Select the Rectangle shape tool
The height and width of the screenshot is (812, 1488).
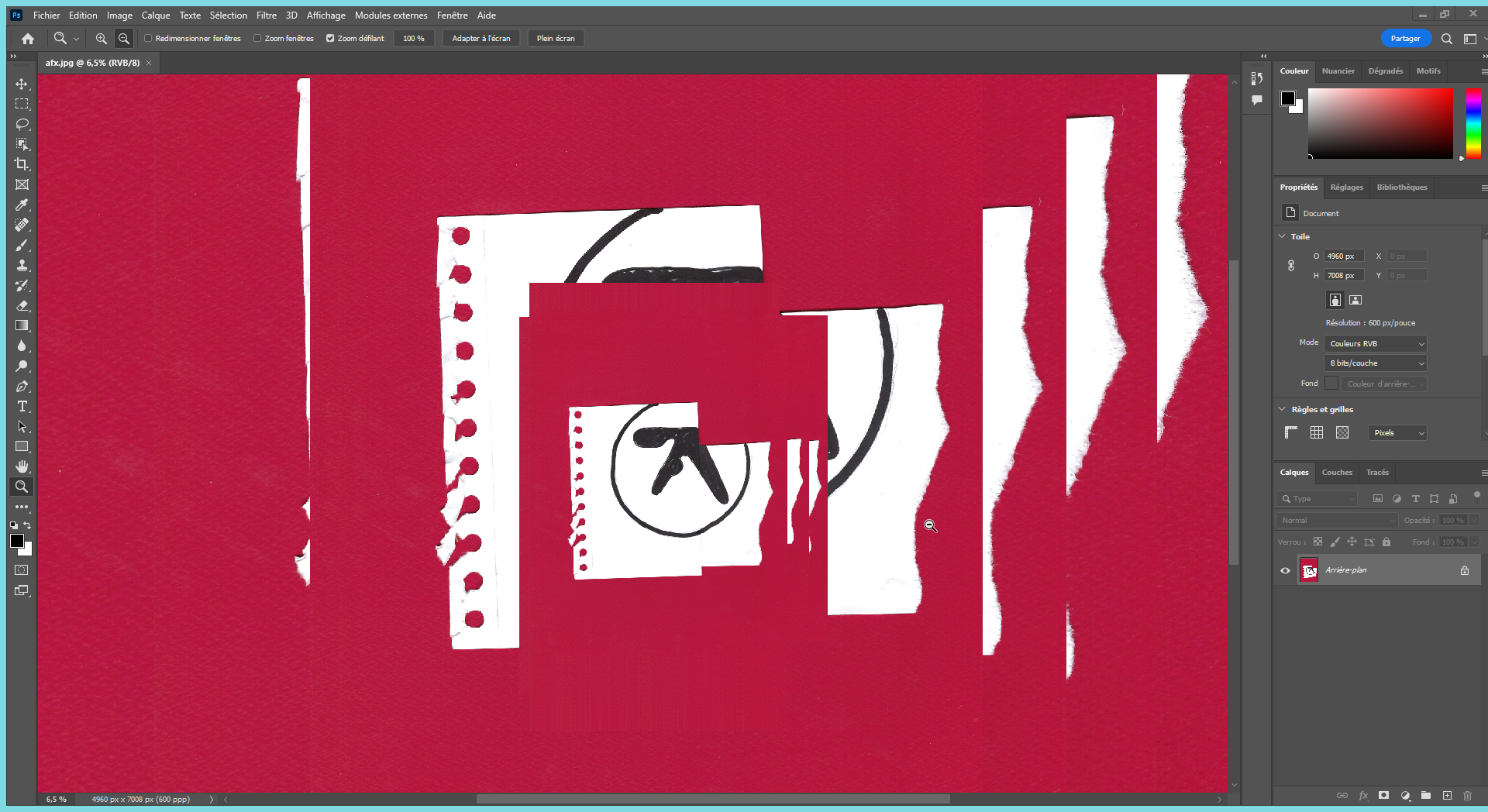pos(22,446)
